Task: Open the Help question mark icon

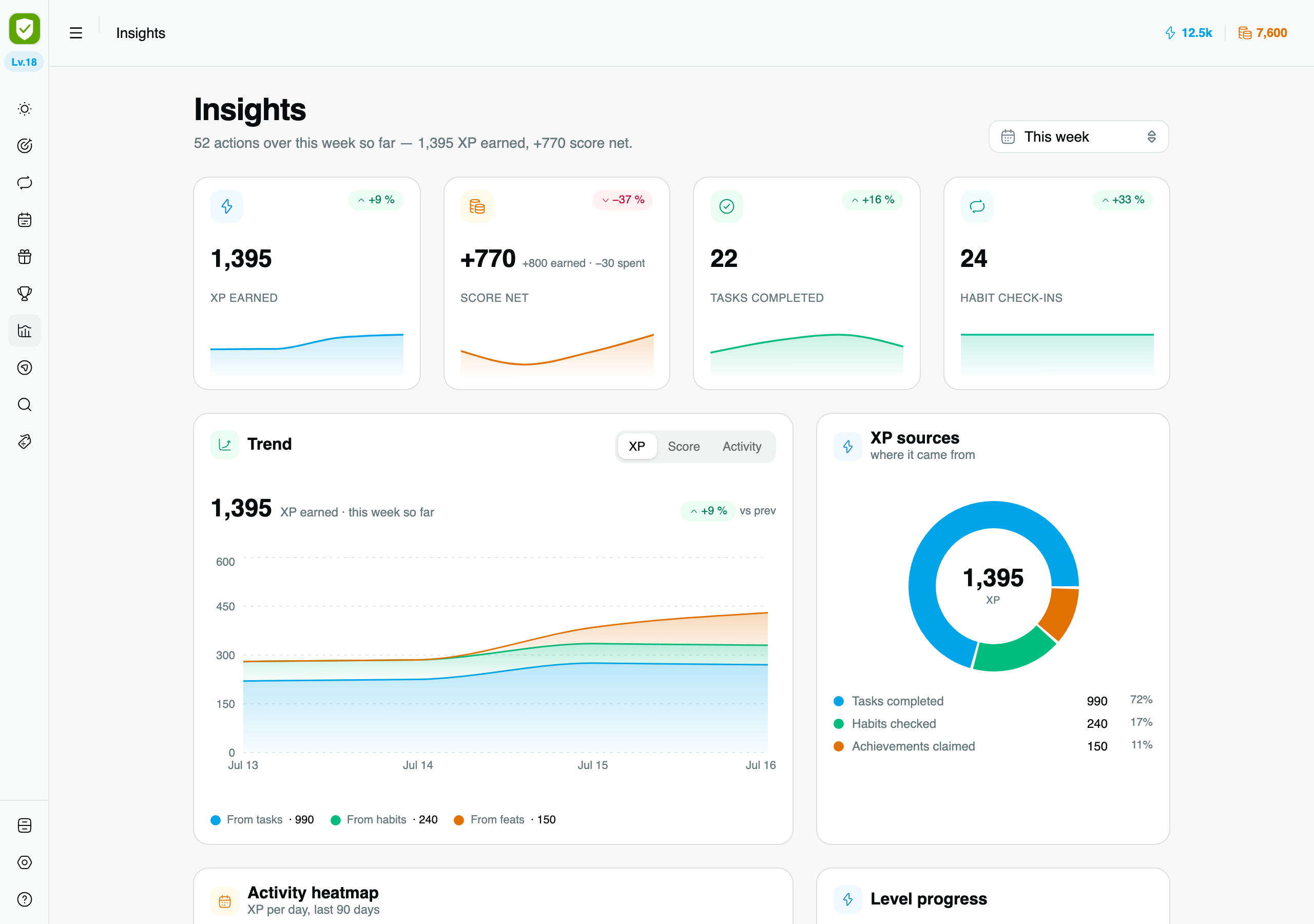Action: coord(25,899)
